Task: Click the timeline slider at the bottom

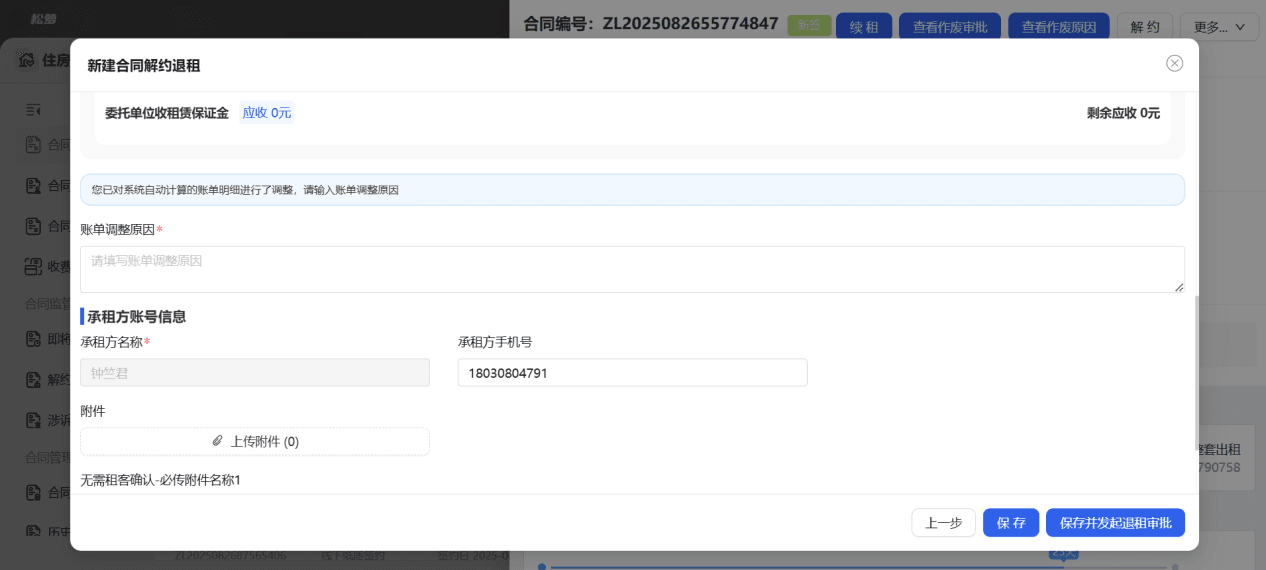Action: pos(856,567)
